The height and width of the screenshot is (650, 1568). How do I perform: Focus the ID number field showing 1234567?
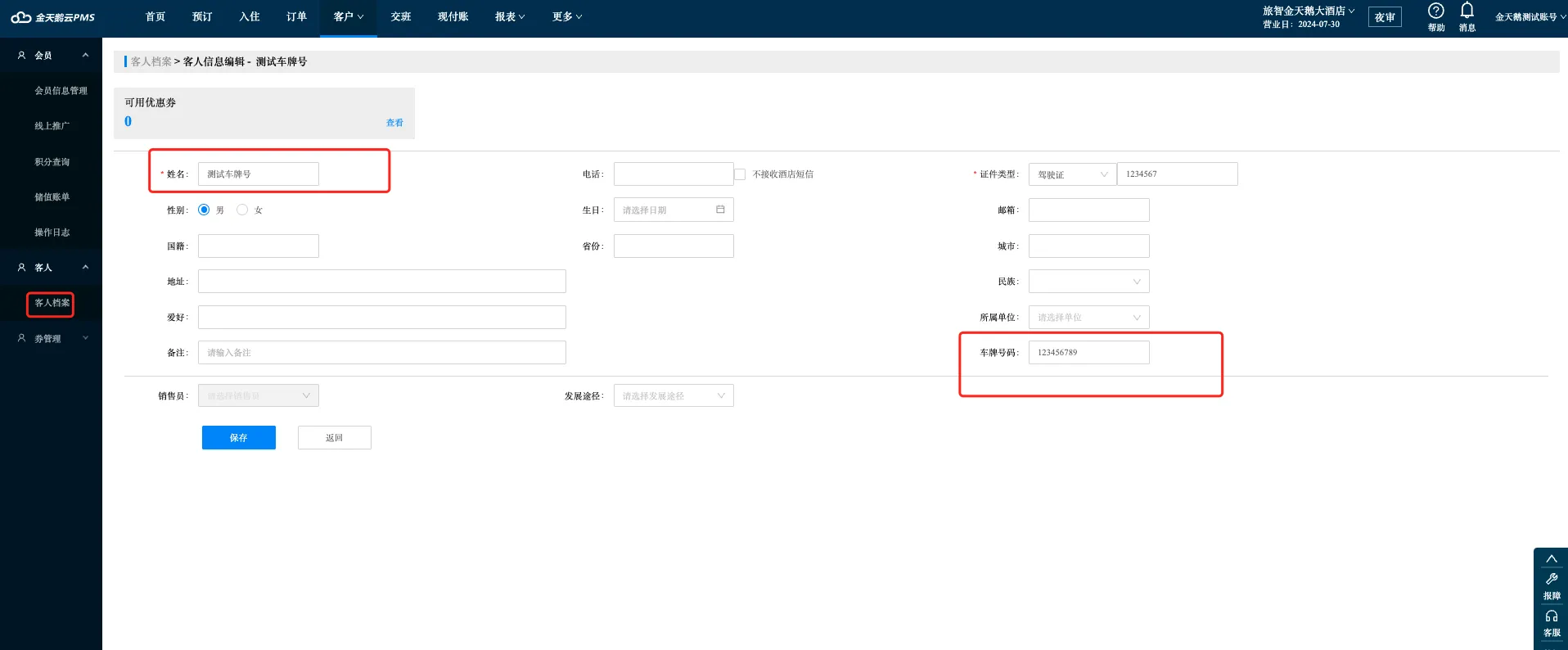[x=1177, y=174]
